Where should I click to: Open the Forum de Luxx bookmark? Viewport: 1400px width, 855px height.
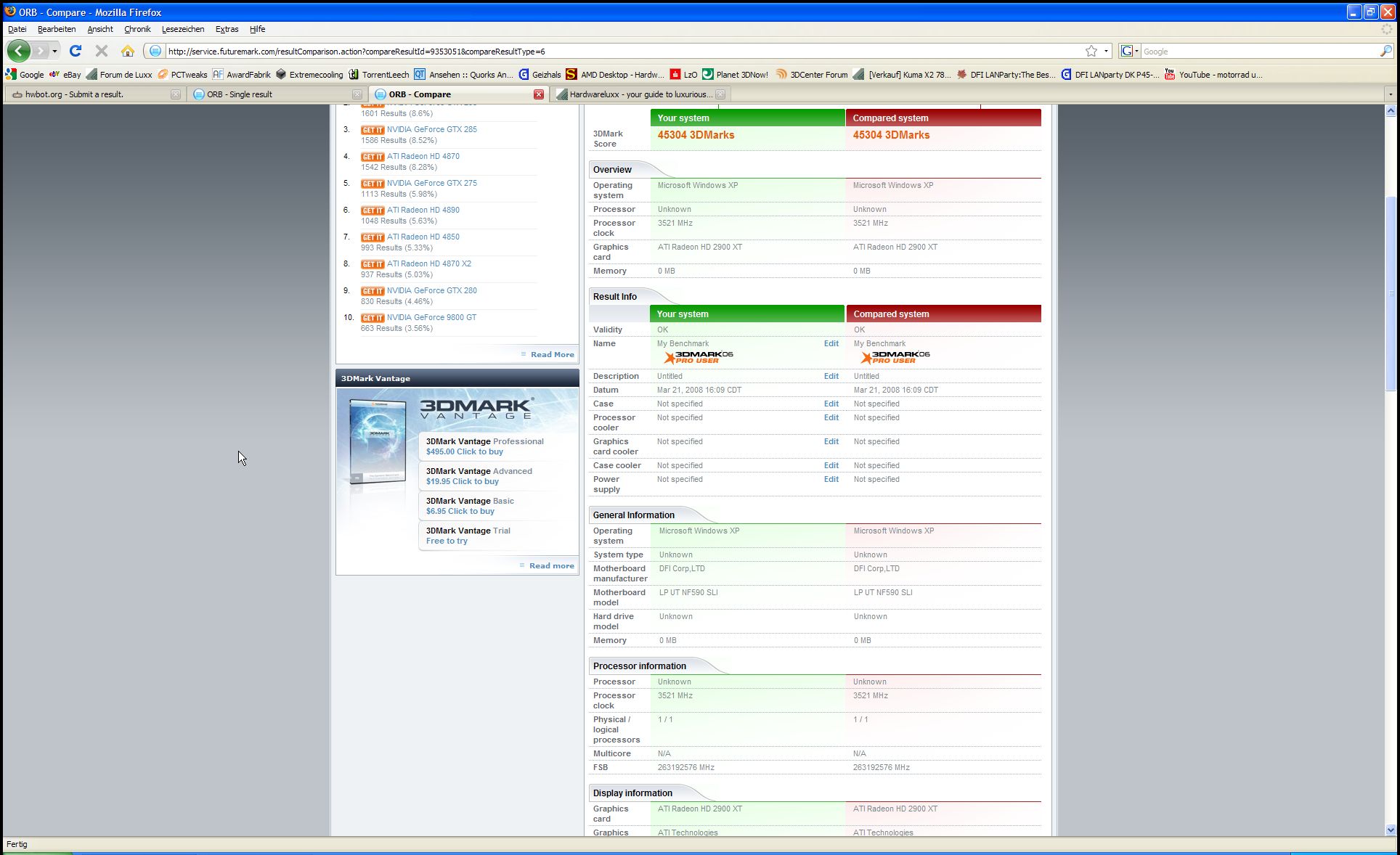click(119, 74)
